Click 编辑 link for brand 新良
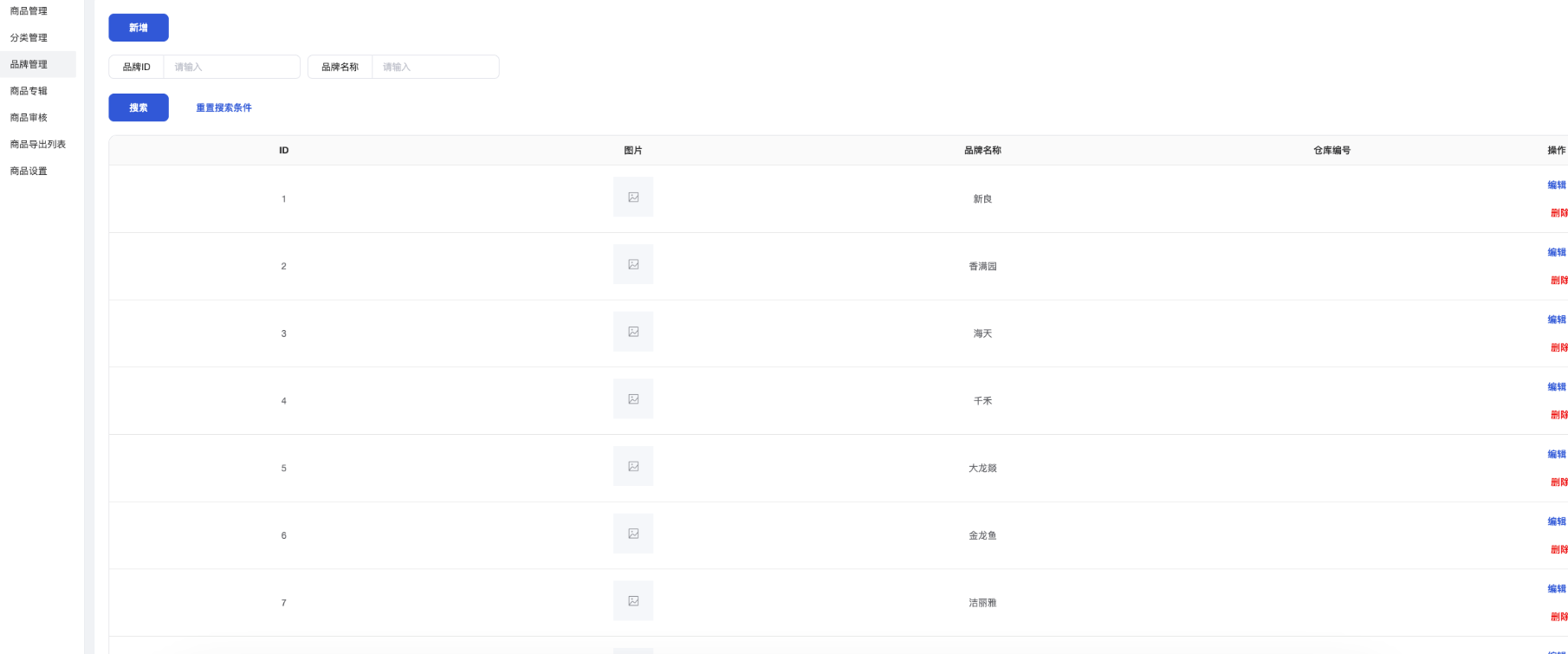This screenshot has width=1568, height=654. (1556, 185)
